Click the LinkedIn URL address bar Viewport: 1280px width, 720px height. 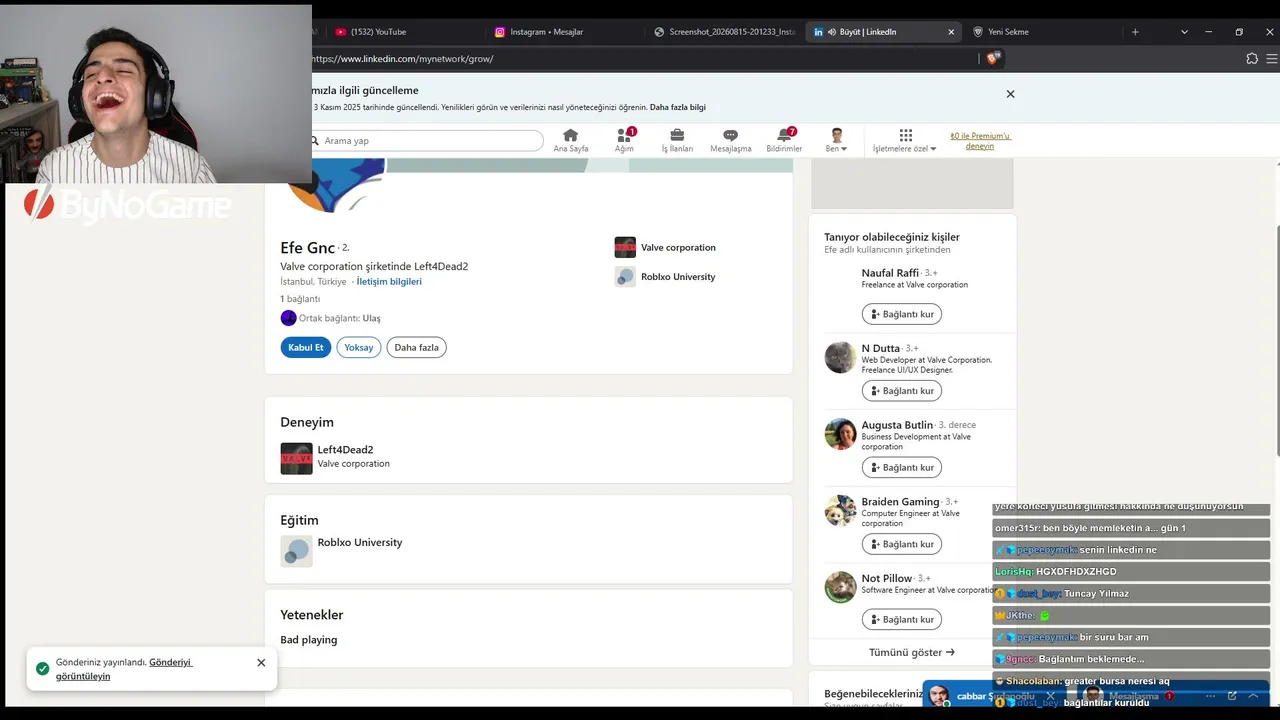(640, 59)
